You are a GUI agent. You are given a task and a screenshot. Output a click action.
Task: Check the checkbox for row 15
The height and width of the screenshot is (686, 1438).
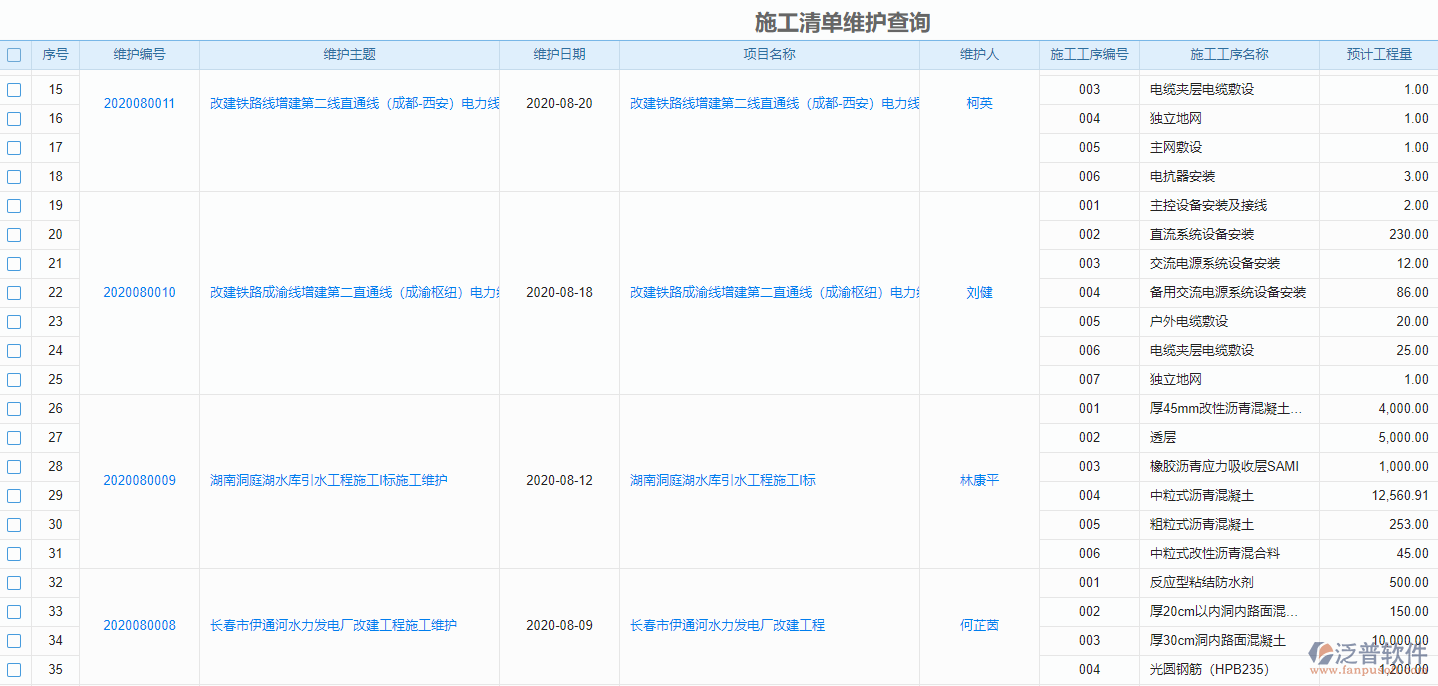tap(14, 89)
